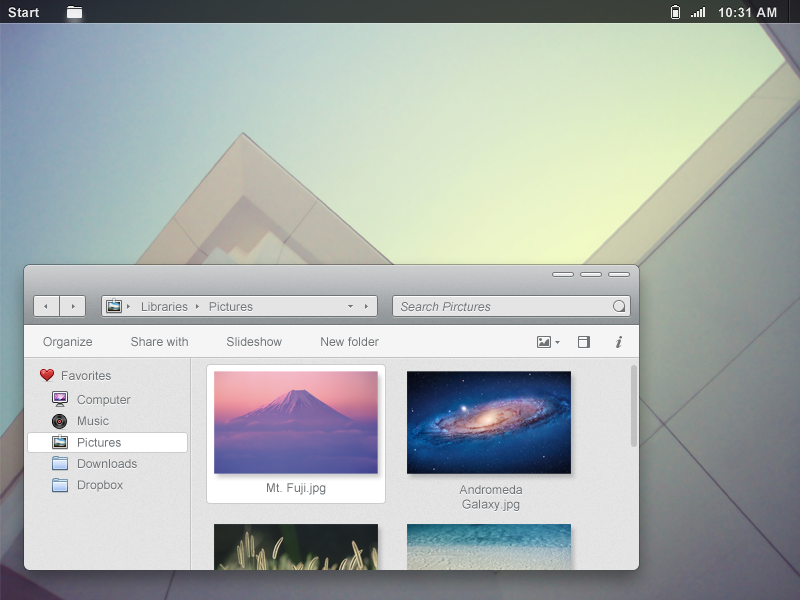The height and width of the screenshot is (600, 800).
Task: Select the Andromeda Galaxy thumbnail
Action: coord(489,422)
